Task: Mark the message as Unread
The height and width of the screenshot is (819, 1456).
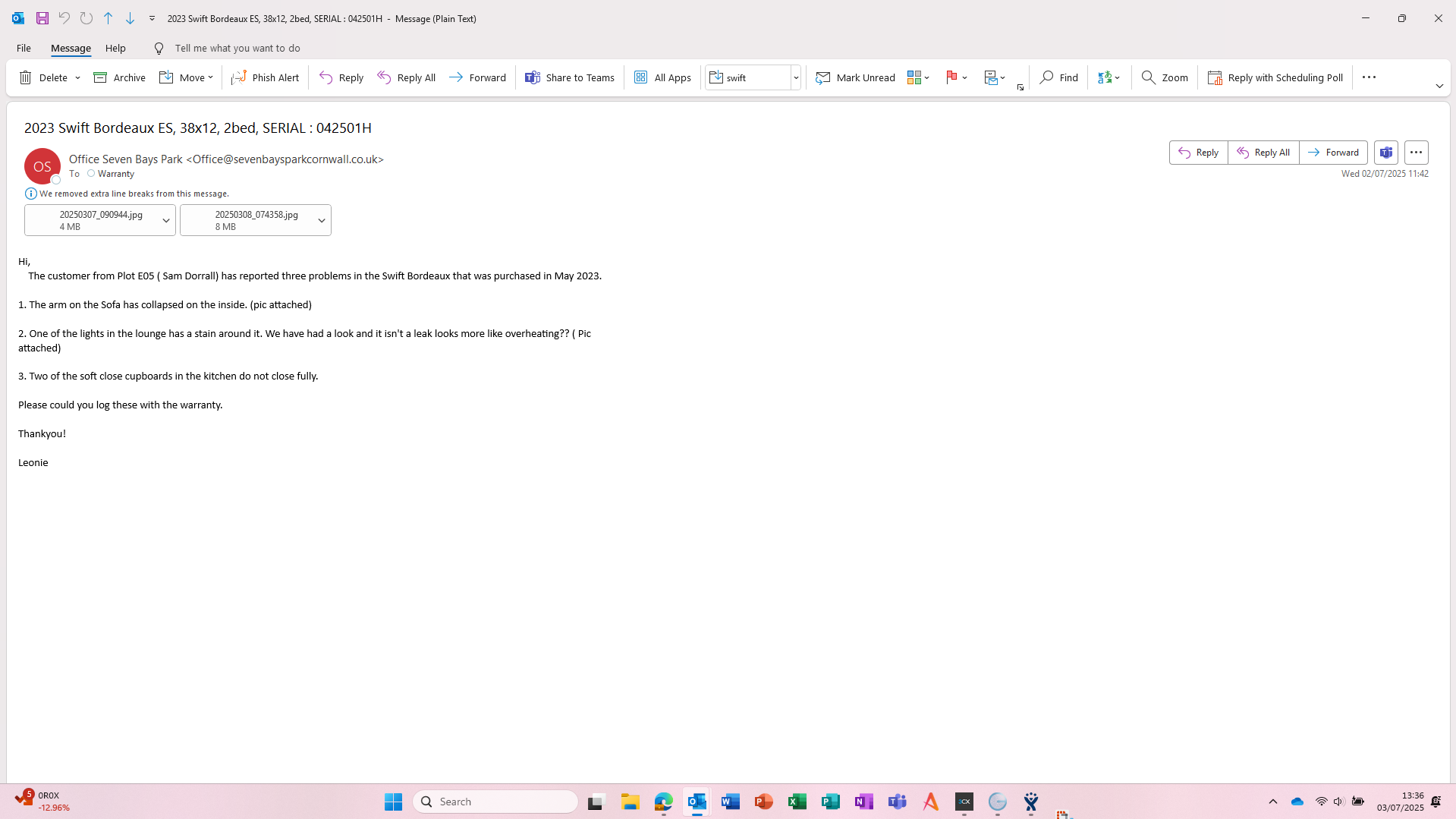Action: [855, 77]
